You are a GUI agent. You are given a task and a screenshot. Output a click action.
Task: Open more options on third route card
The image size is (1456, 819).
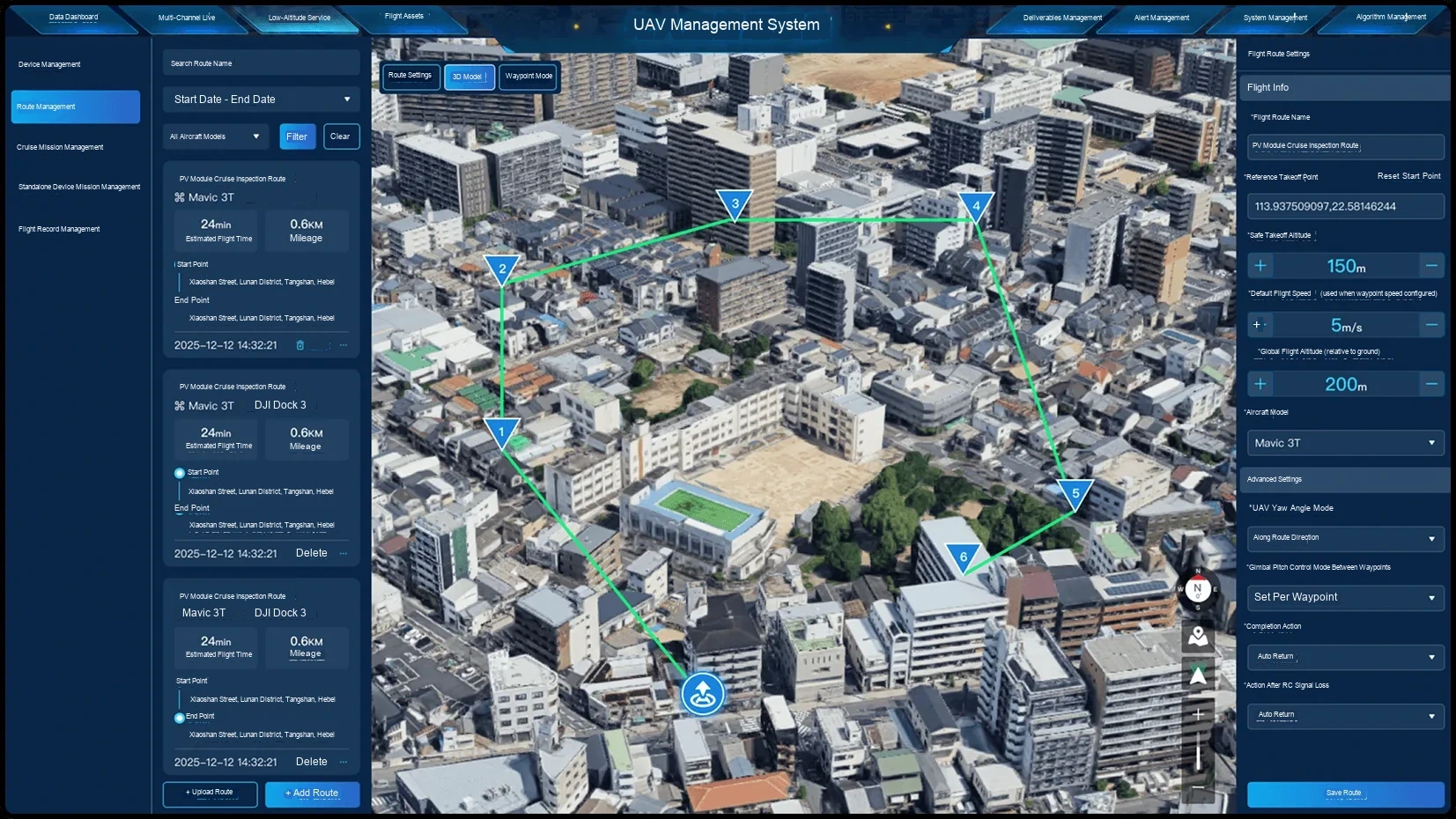344,762
